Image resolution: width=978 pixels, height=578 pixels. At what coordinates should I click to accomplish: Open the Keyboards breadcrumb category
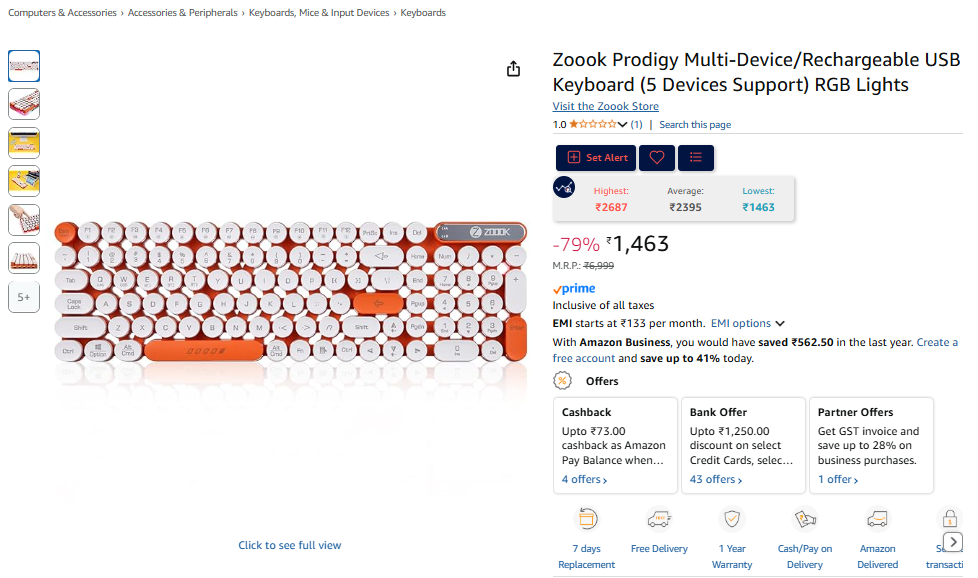coord(423,13)
